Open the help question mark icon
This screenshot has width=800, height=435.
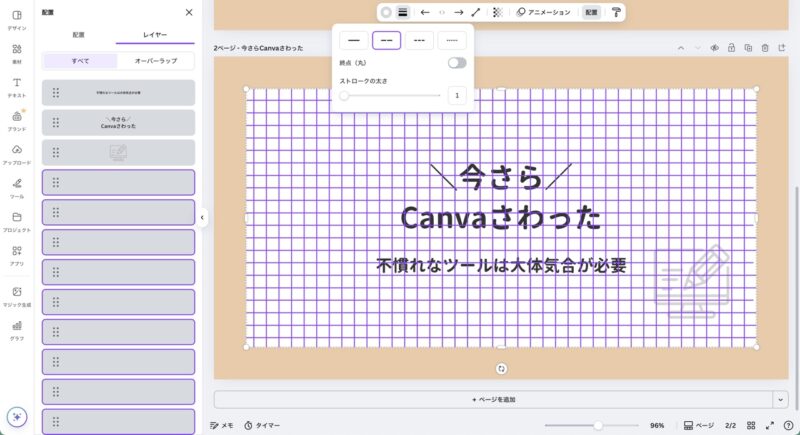pos(788,425)
